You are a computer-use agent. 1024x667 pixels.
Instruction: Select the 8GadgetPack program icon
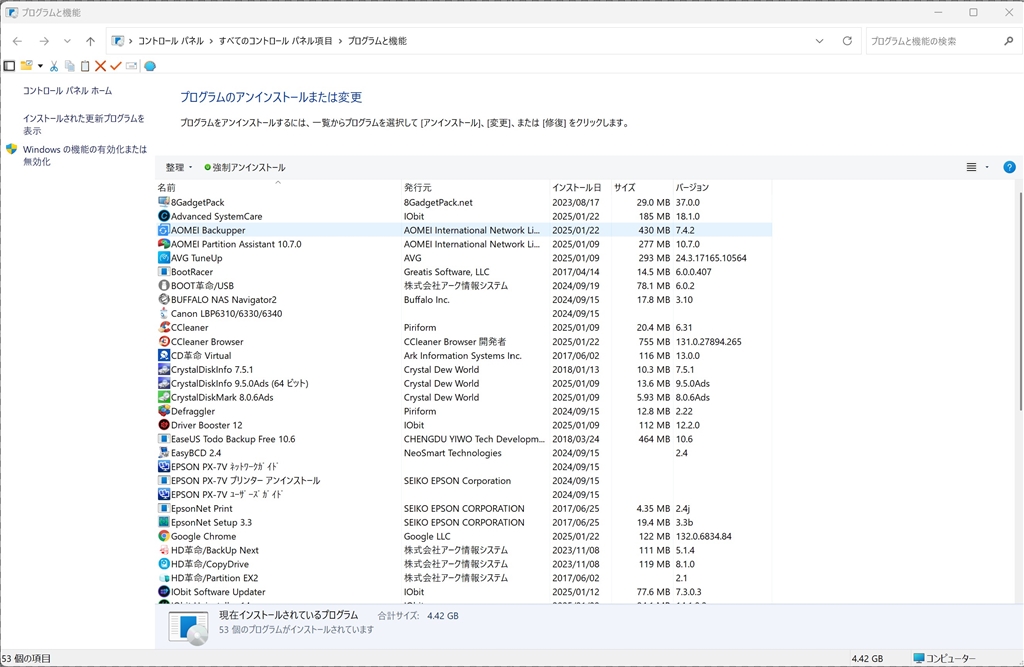tap(164, 202)
